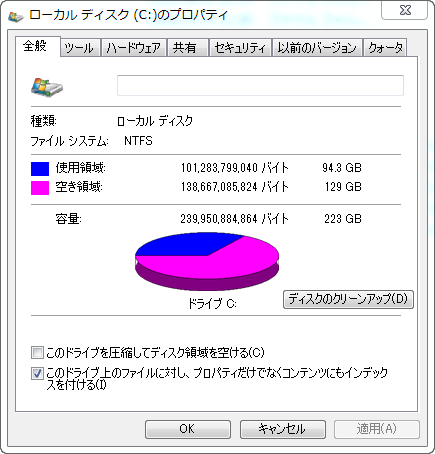Select the 共有 tab
The width and height of the screenshot is (435, 454).
click(x=187, y=48)
